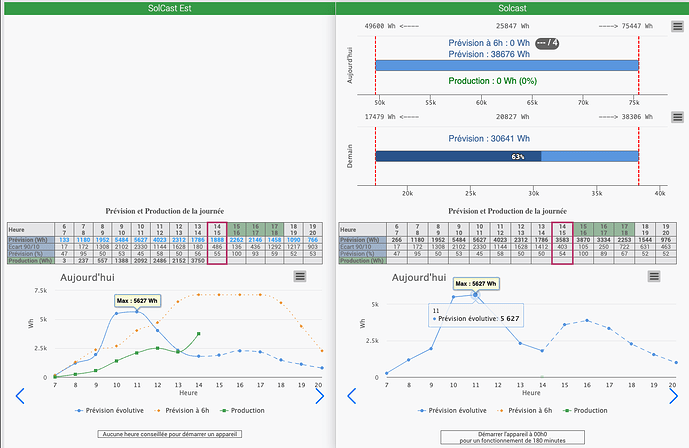Click the 63% Demain forecast progress bar
Viewport: 689px width, 448px height.
tap(505, 156)
